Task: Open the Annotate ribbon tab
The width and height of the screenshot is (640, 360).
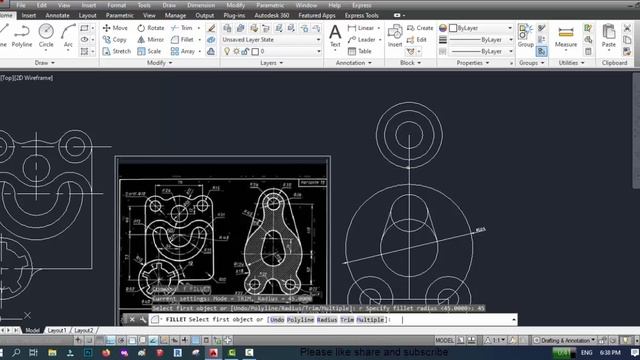Action: pos(58,16)
